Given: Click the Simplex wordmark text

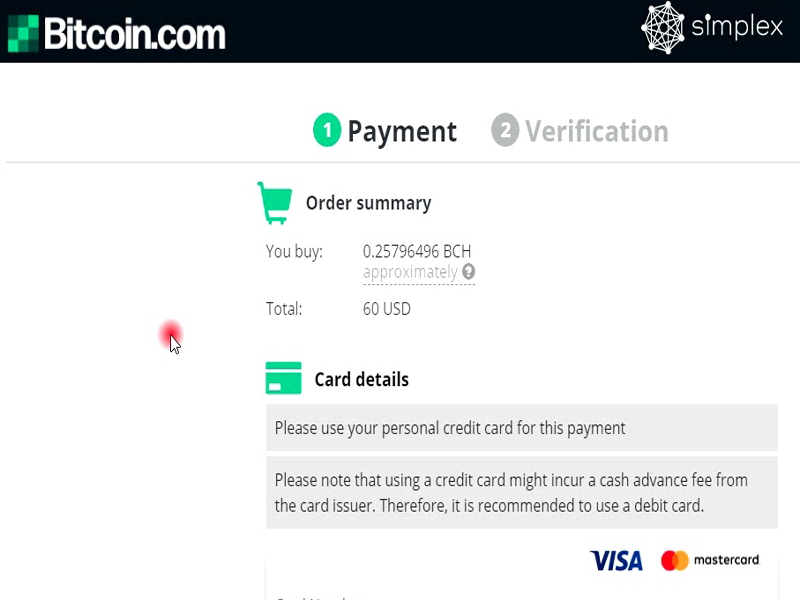Looking at the screenshot, I should tap(737, 28).
